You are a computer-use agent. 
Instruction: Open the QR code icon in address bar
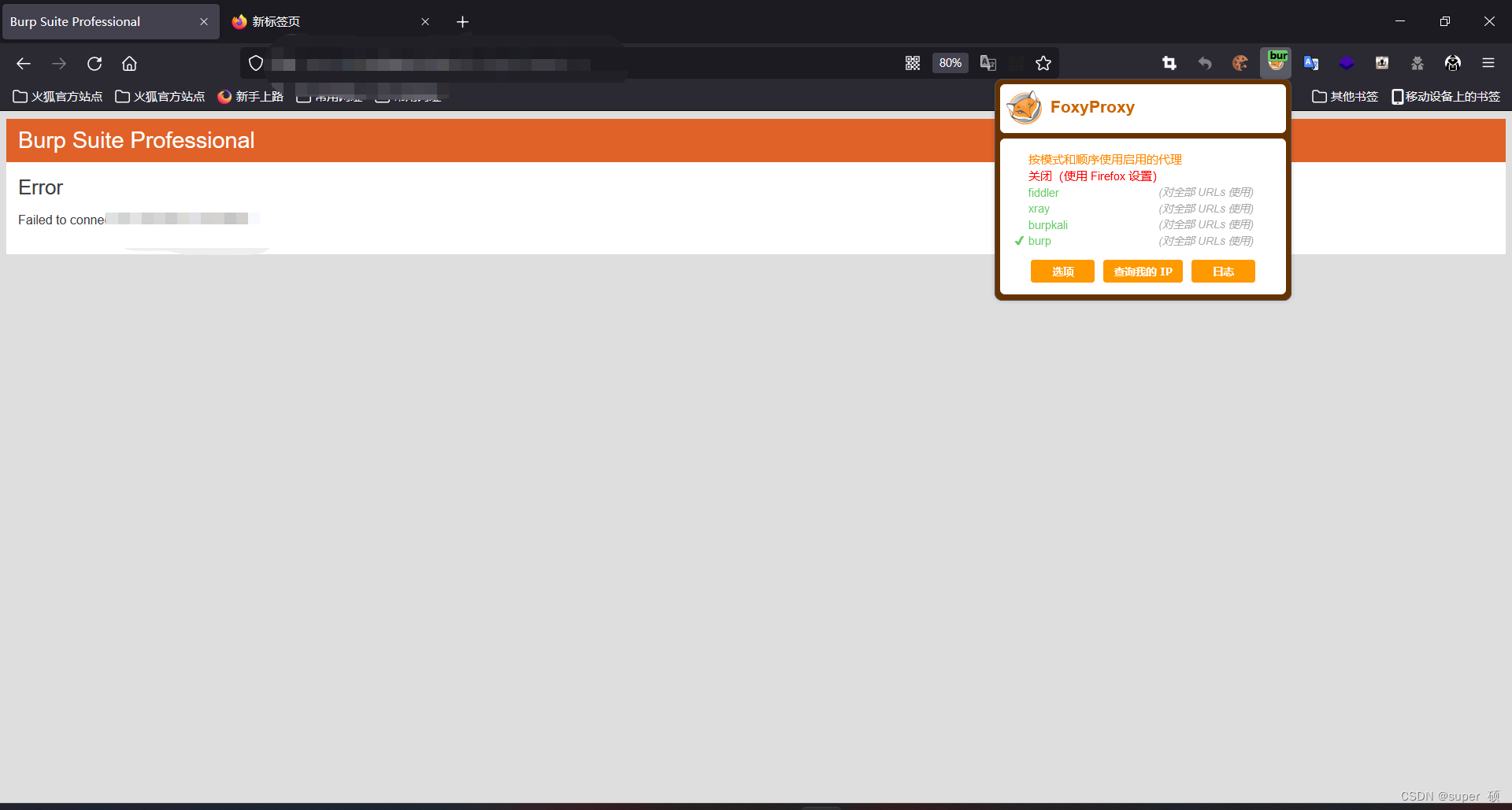point(913,64)
